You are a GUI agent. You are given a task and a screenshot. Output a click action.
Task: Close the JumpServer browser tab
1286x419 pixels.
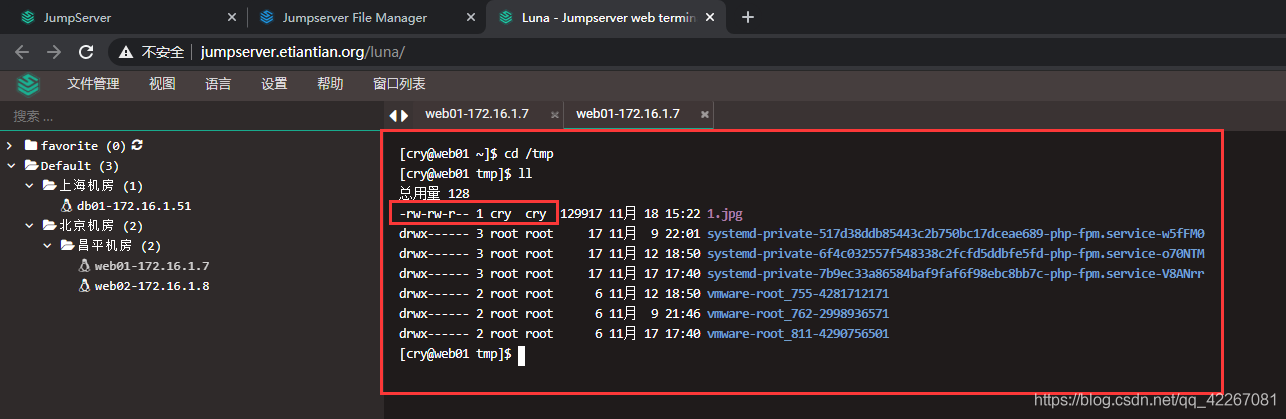232,17
